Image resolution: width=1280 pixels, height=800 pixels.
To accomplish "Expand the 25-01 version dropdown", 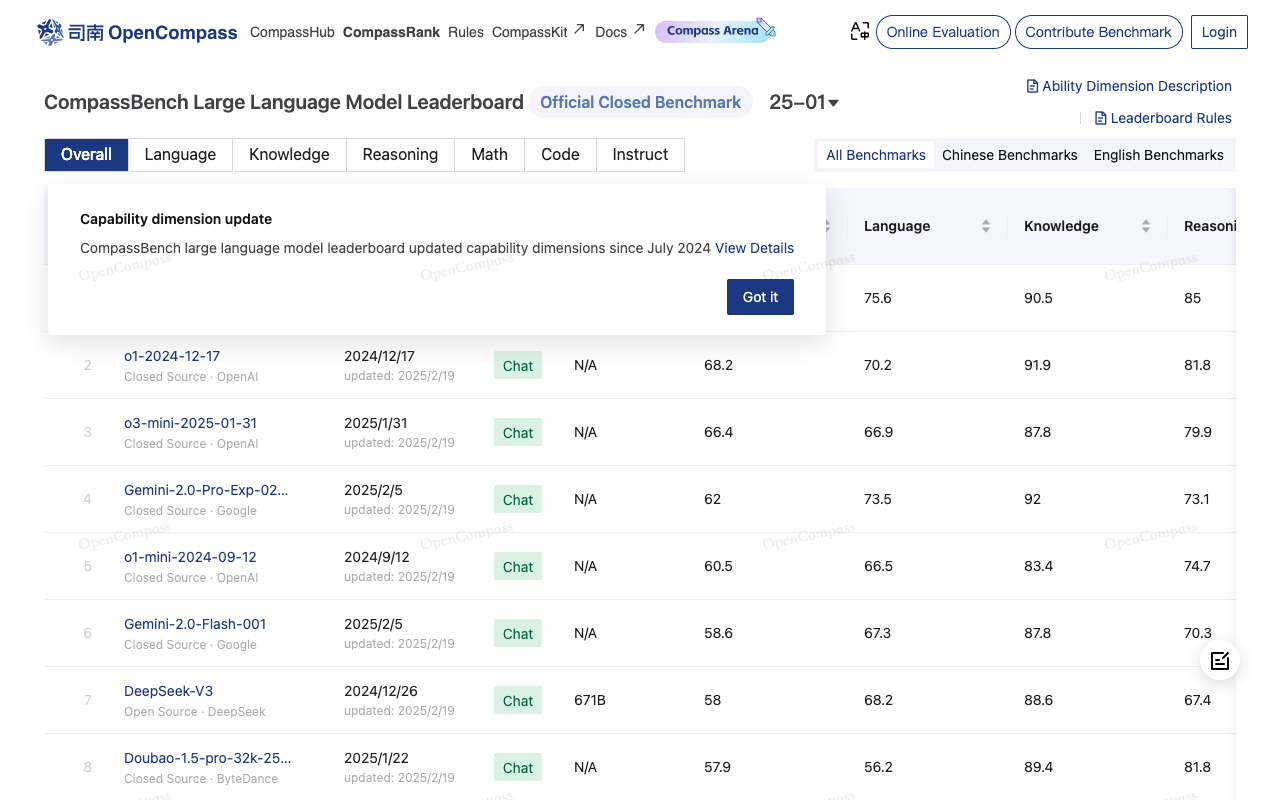I will point(804,102).
